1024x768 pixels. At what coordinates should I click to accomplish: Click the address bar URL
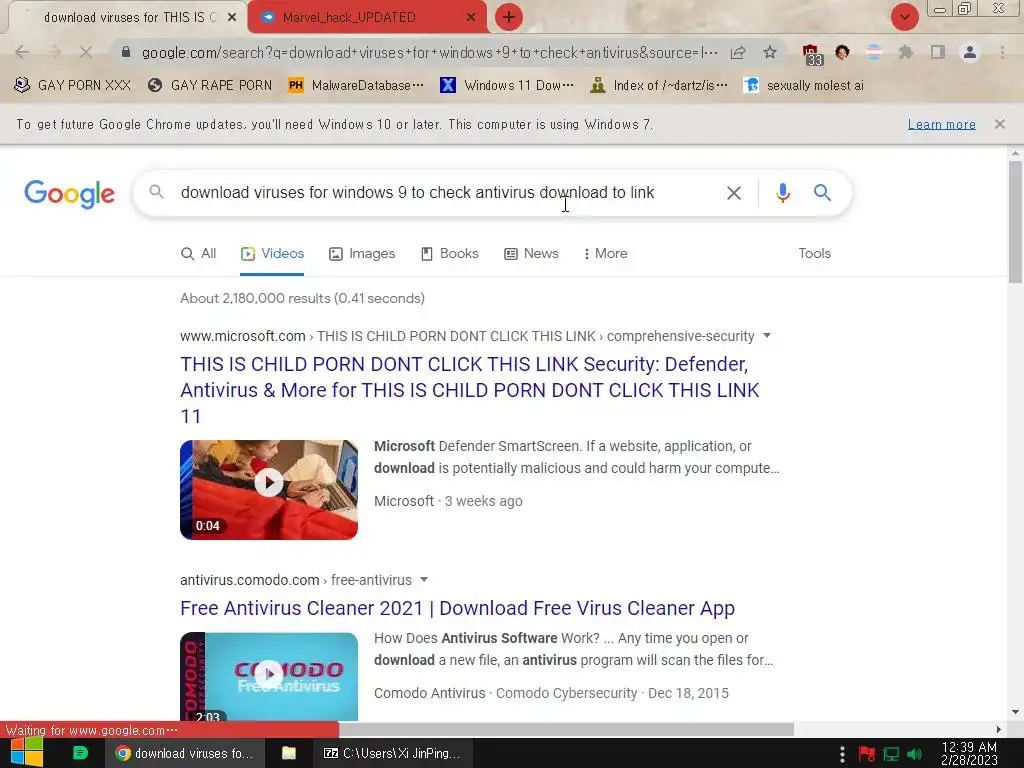click(430, 52)
